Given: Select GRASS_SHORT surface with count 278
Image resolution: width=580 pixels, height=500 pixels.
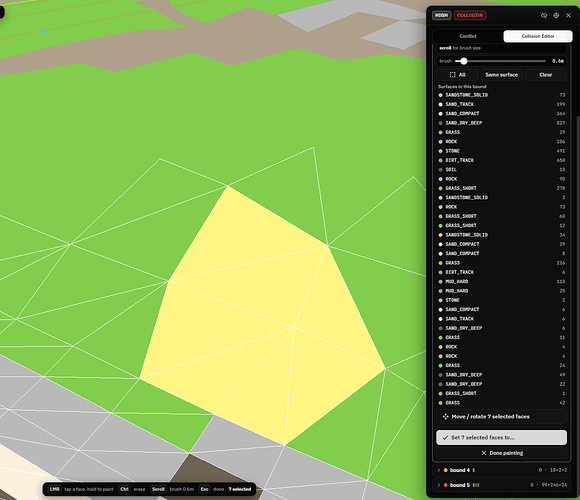Looking at the screenshot, I should point(501,188).
